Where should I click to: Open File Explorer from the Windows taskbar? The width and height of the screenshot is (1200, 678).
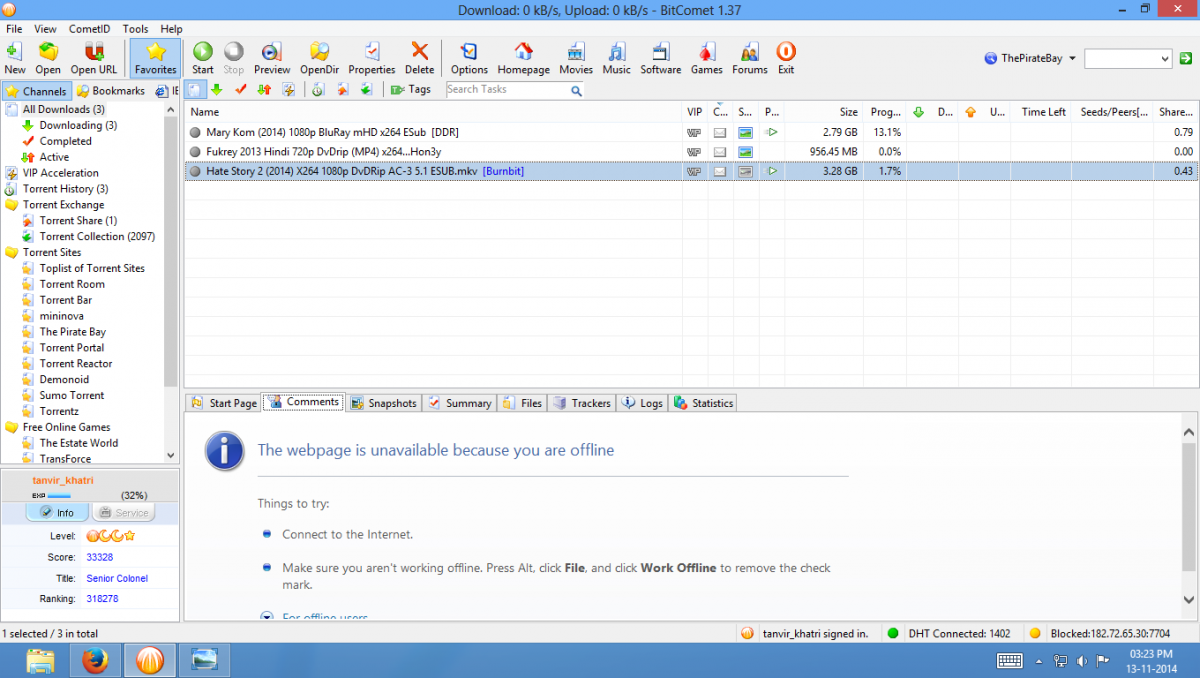tap(41, 660)
